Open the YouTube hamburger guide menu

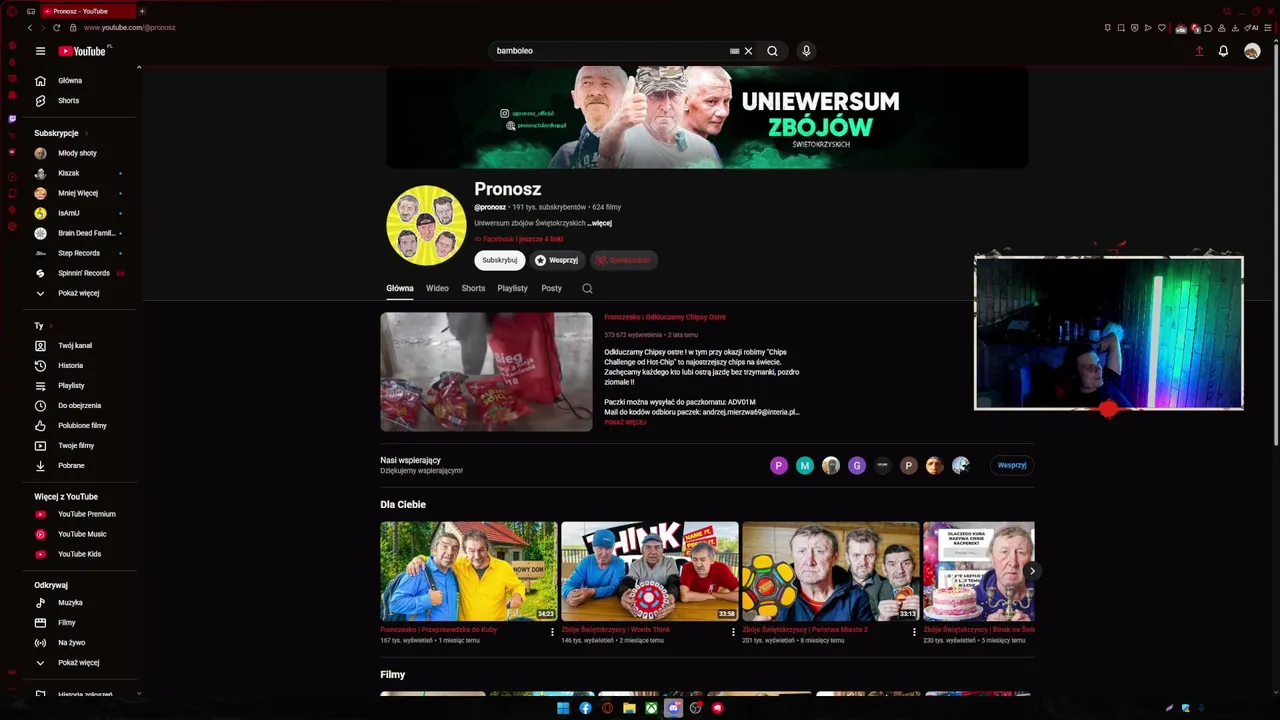[x=40, y=51]
